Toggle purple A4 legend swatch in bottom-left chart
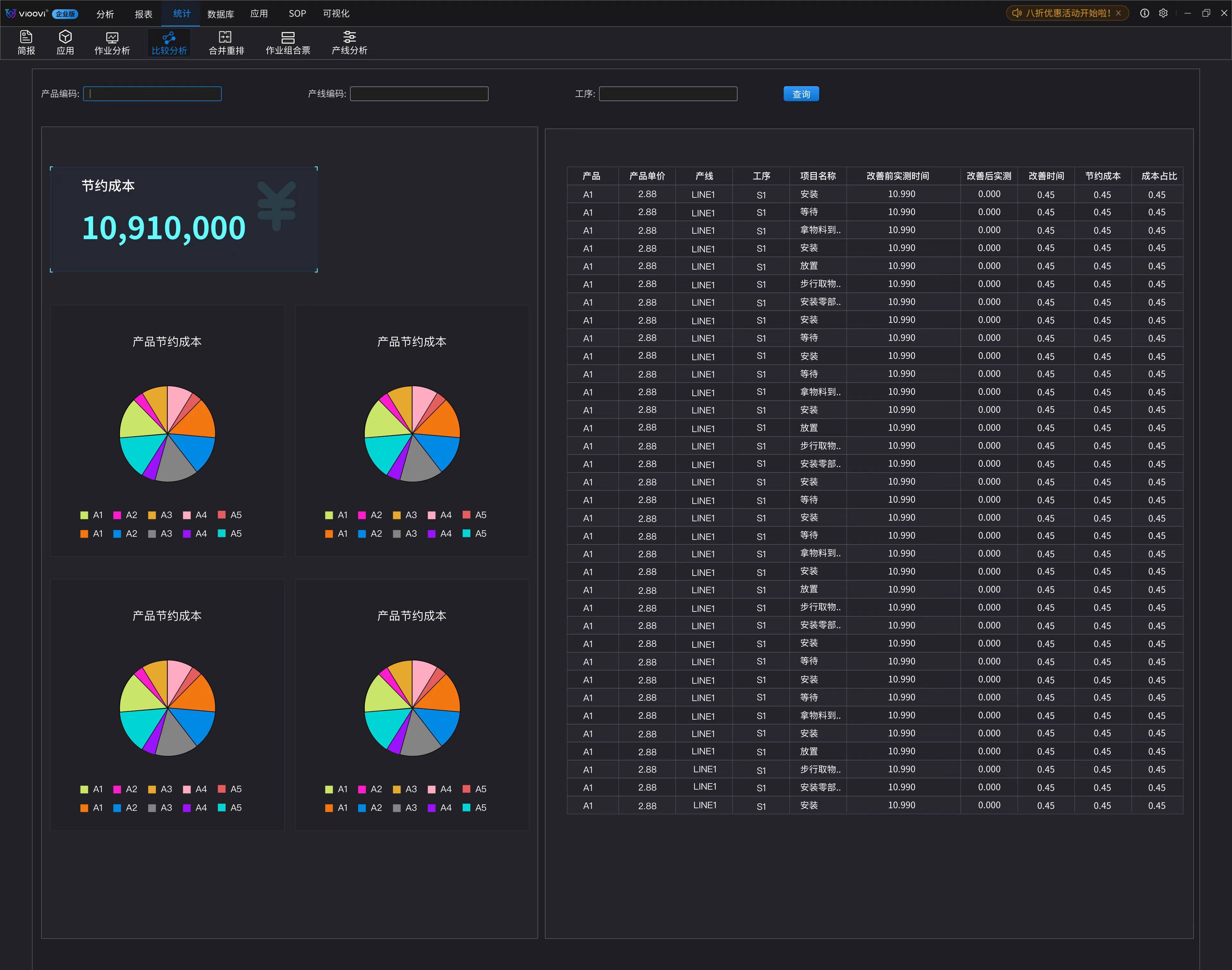Screen dimensions: 1232x970 pyautogui.click(x=187, y=808)
